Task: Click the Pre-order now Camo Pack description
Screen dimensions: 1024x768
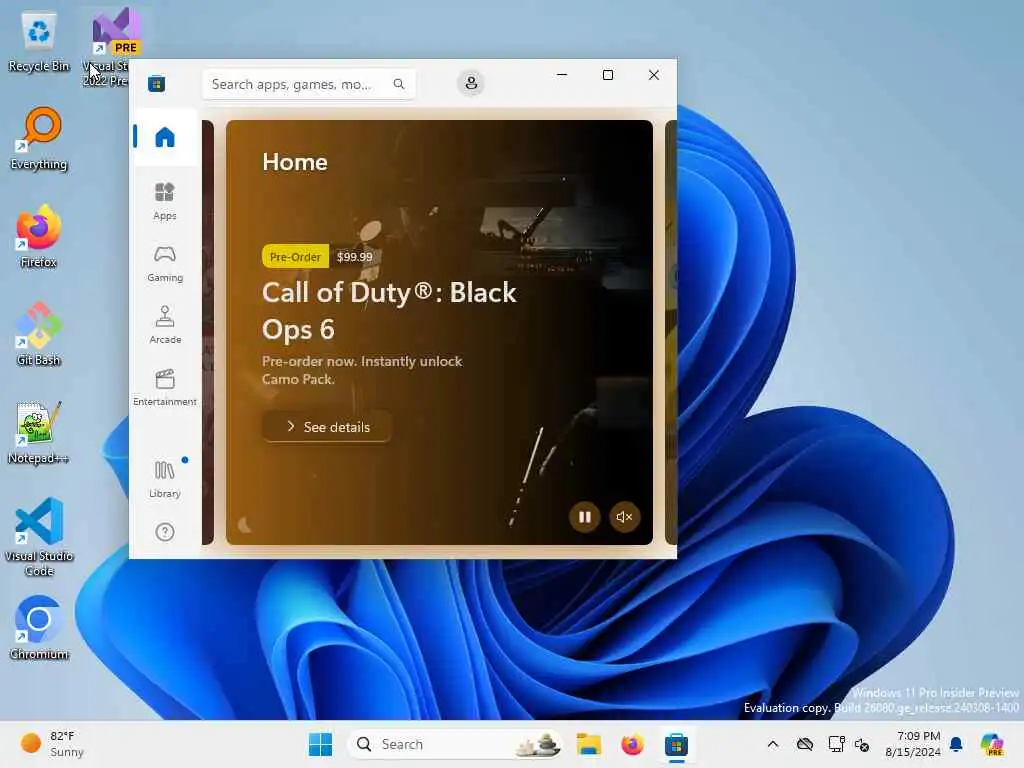Action: [x=362, y=370]
